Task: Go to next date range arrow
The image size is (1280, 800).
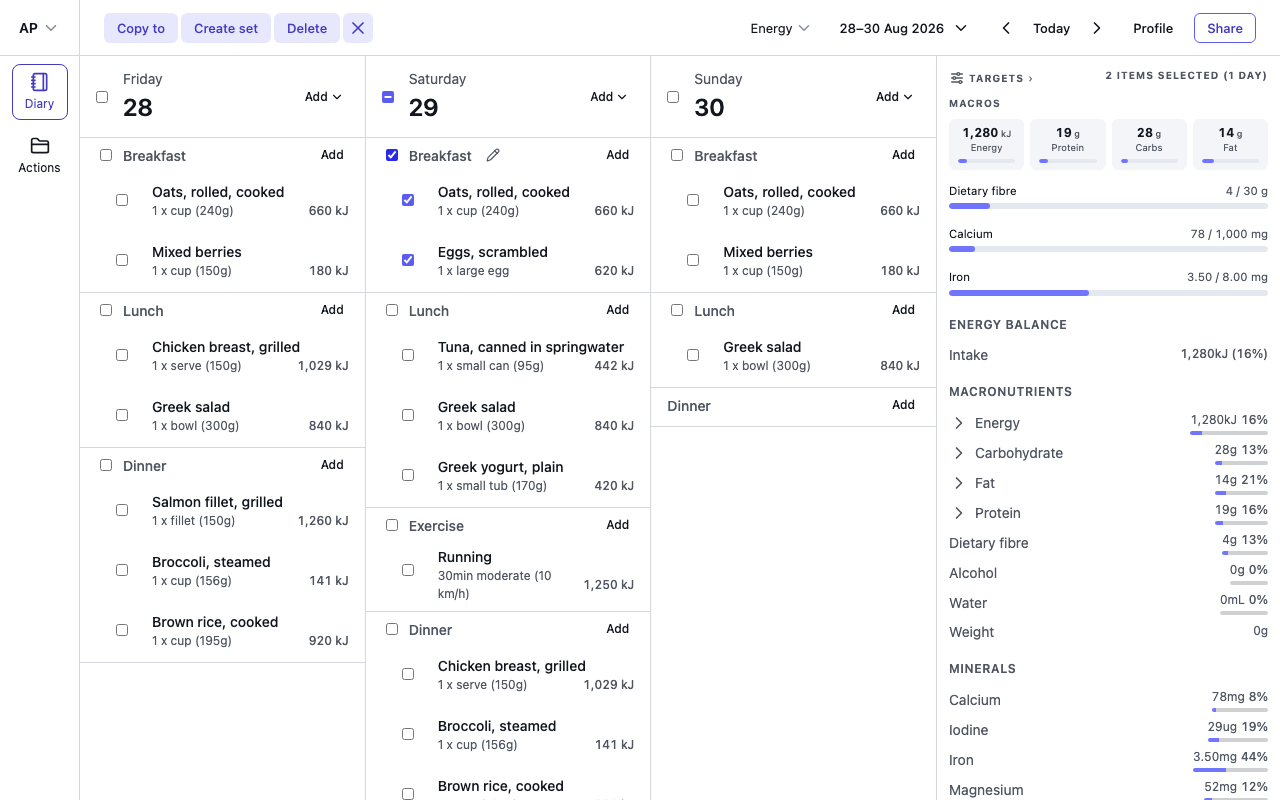Action: (1097, 28)
